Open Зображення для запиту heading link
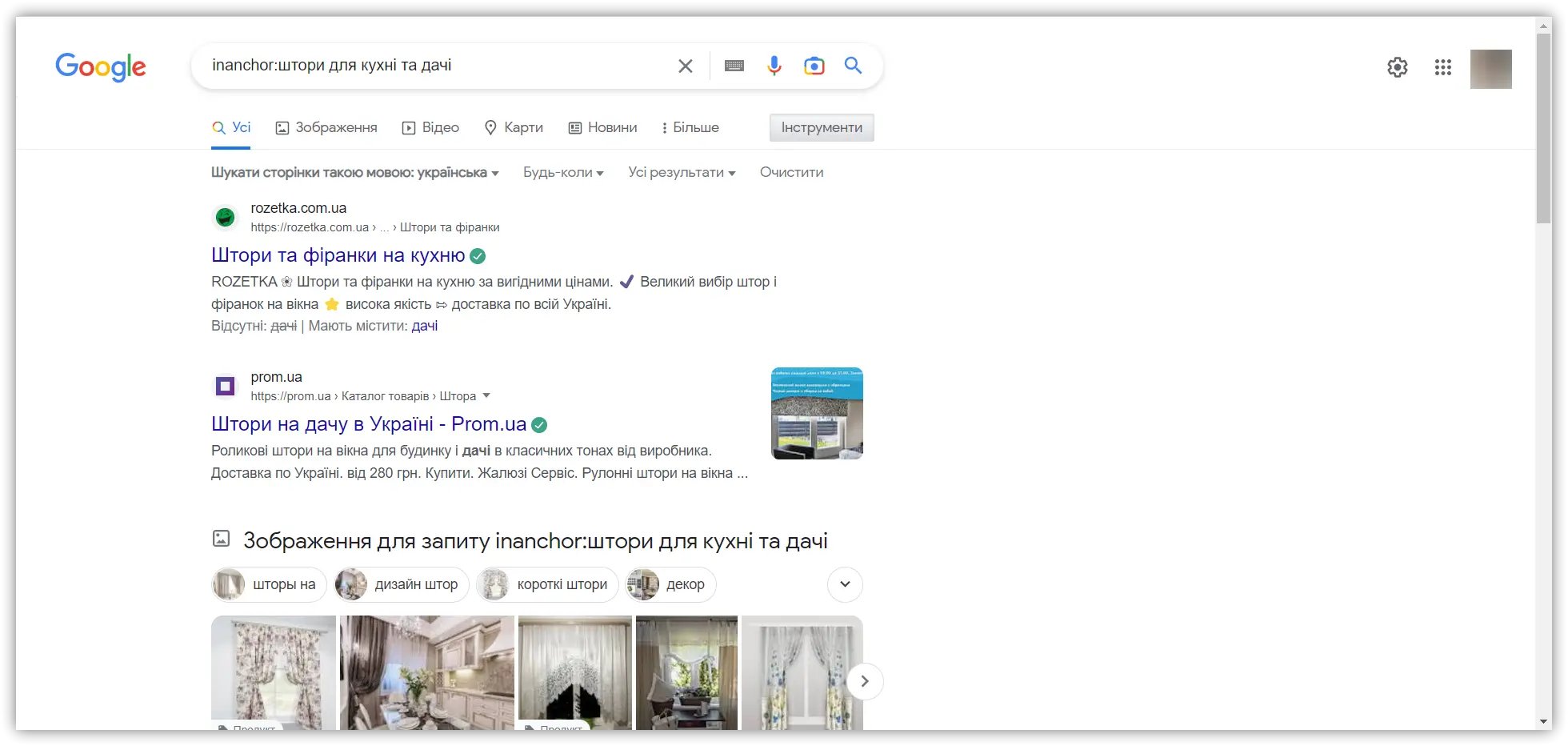Image resolution: width=1568 pixels, height=746 pixels. click(535, 541)
